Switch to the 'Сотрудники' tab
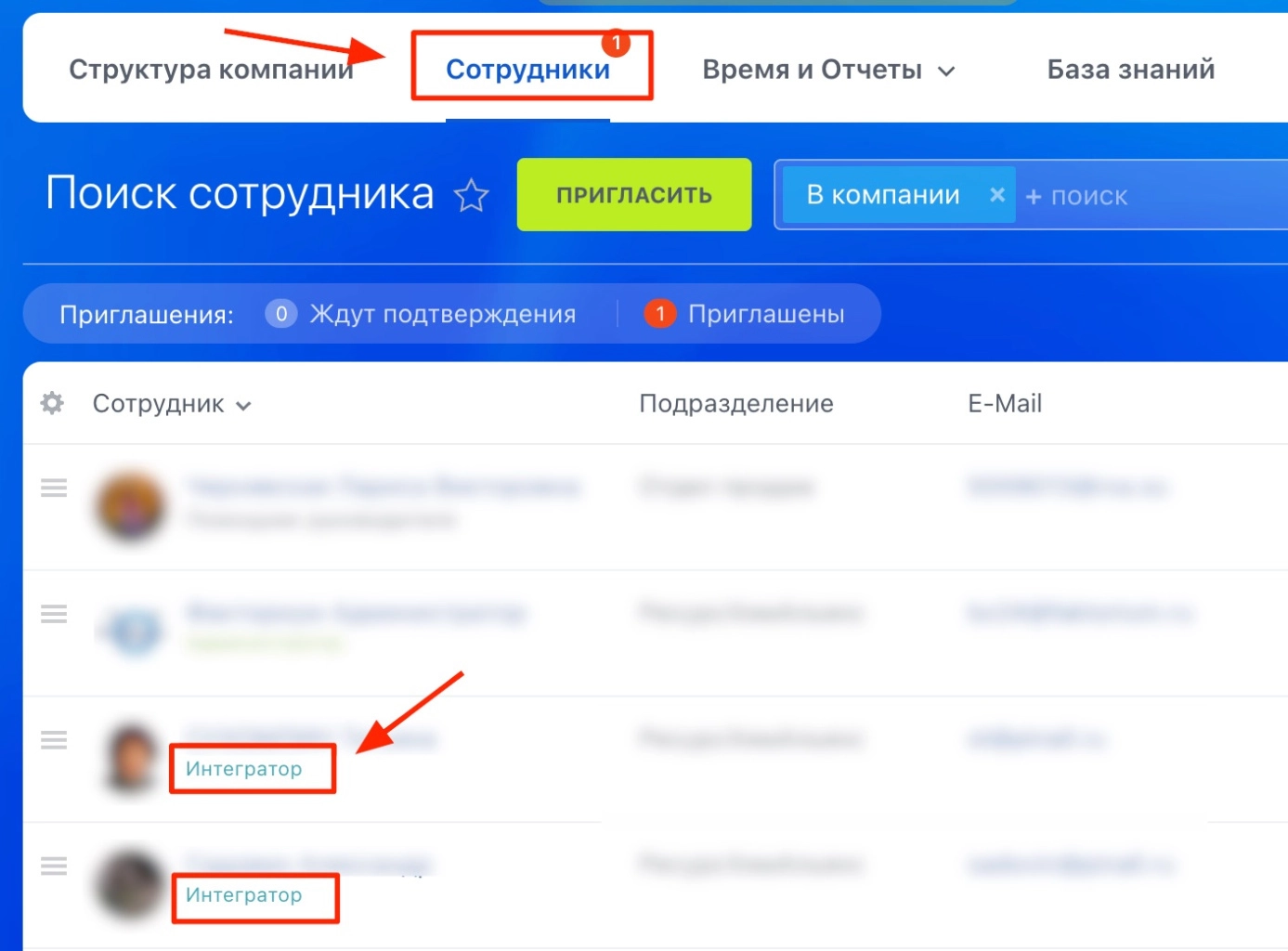1288x951 pixels. click(527, 70)
